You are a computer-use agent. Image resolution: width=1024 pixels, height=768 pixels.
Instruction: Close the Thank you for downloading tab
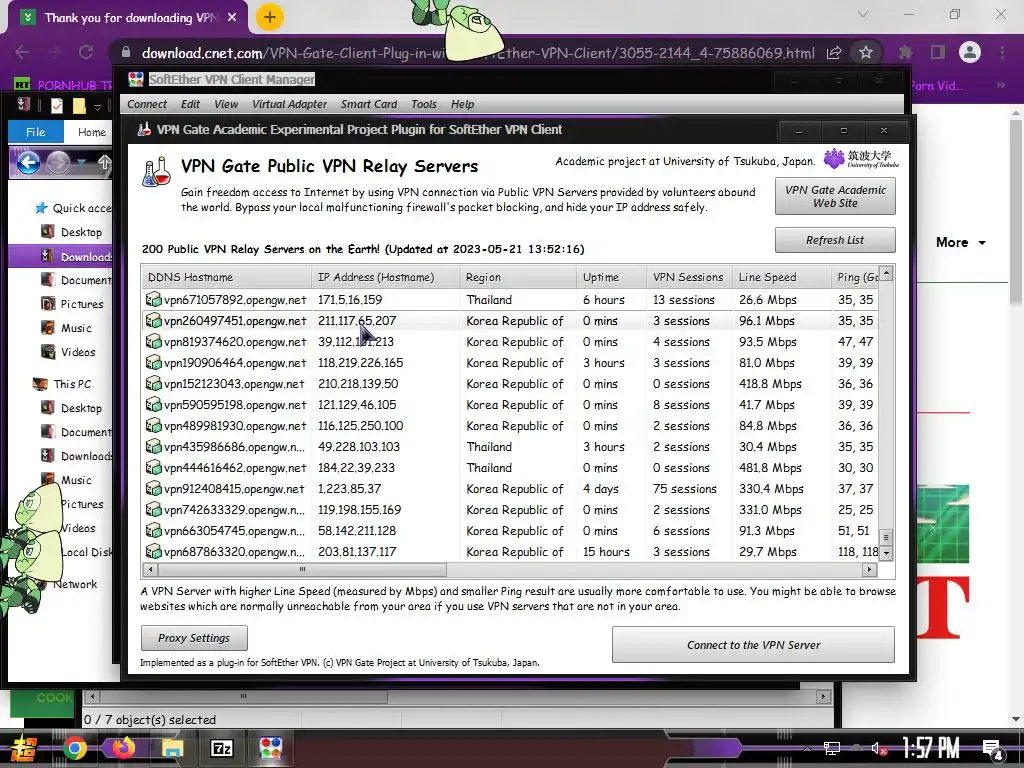(232, 18)
